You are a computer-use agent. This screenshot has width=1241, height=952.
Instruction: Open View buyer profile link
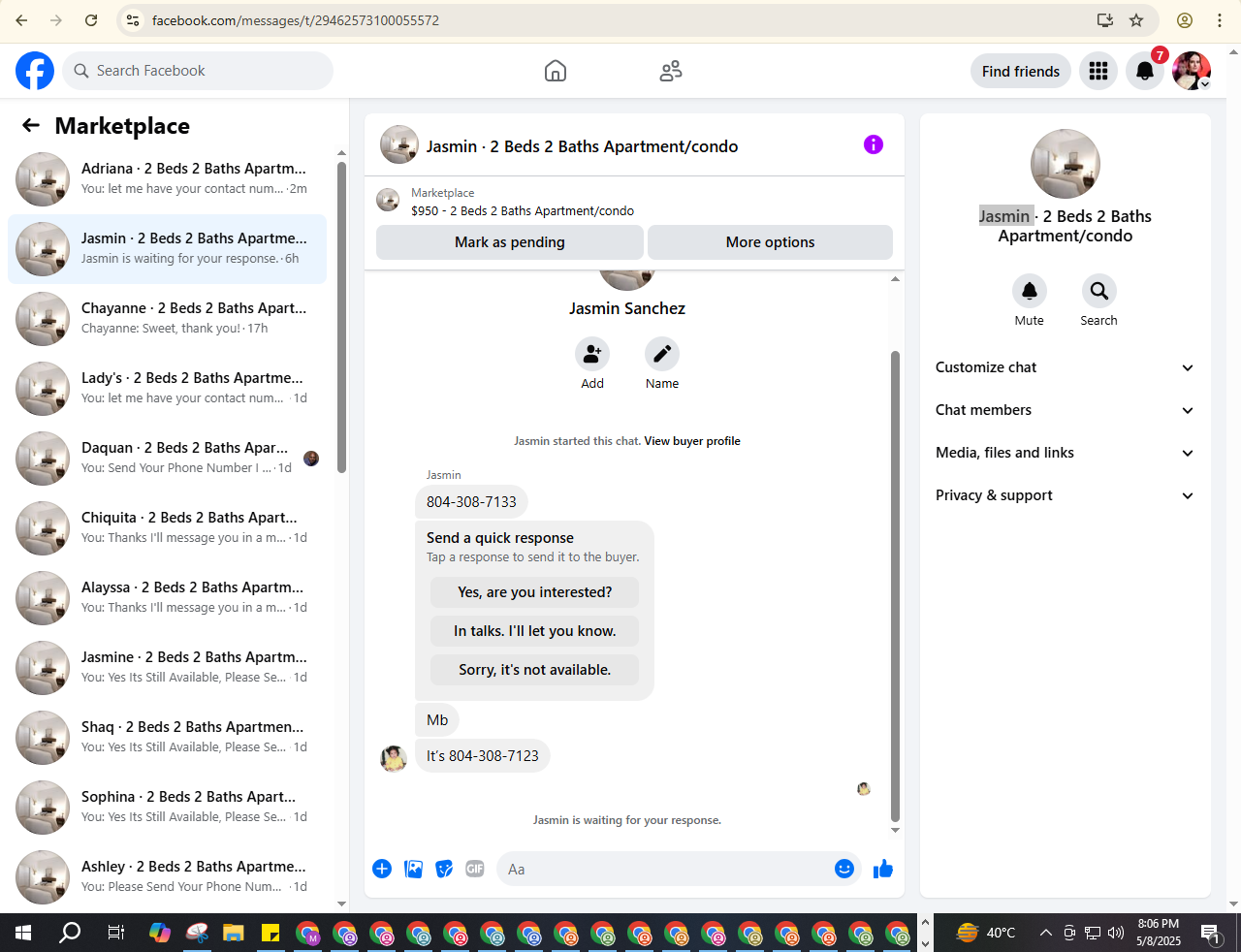(692, 441)
